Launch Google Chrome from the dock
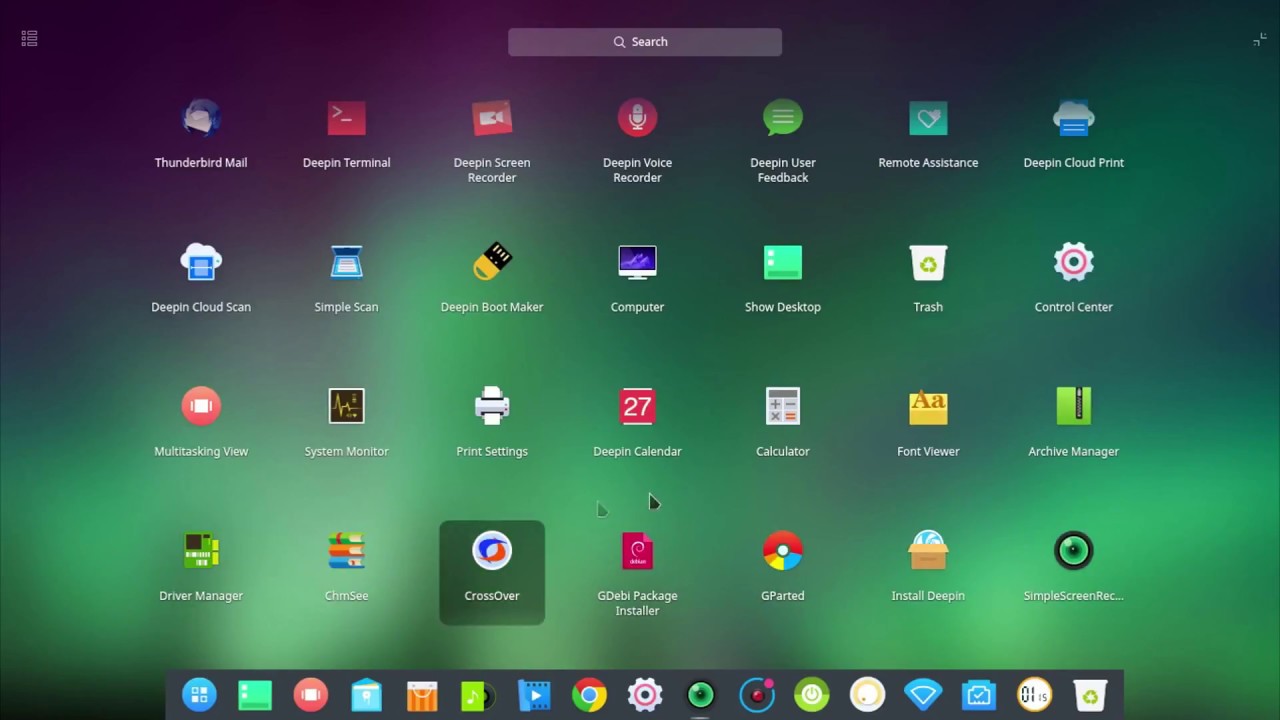Viewport: 1280px width, 720px height. pyautogui.click(x=589, y=695)
